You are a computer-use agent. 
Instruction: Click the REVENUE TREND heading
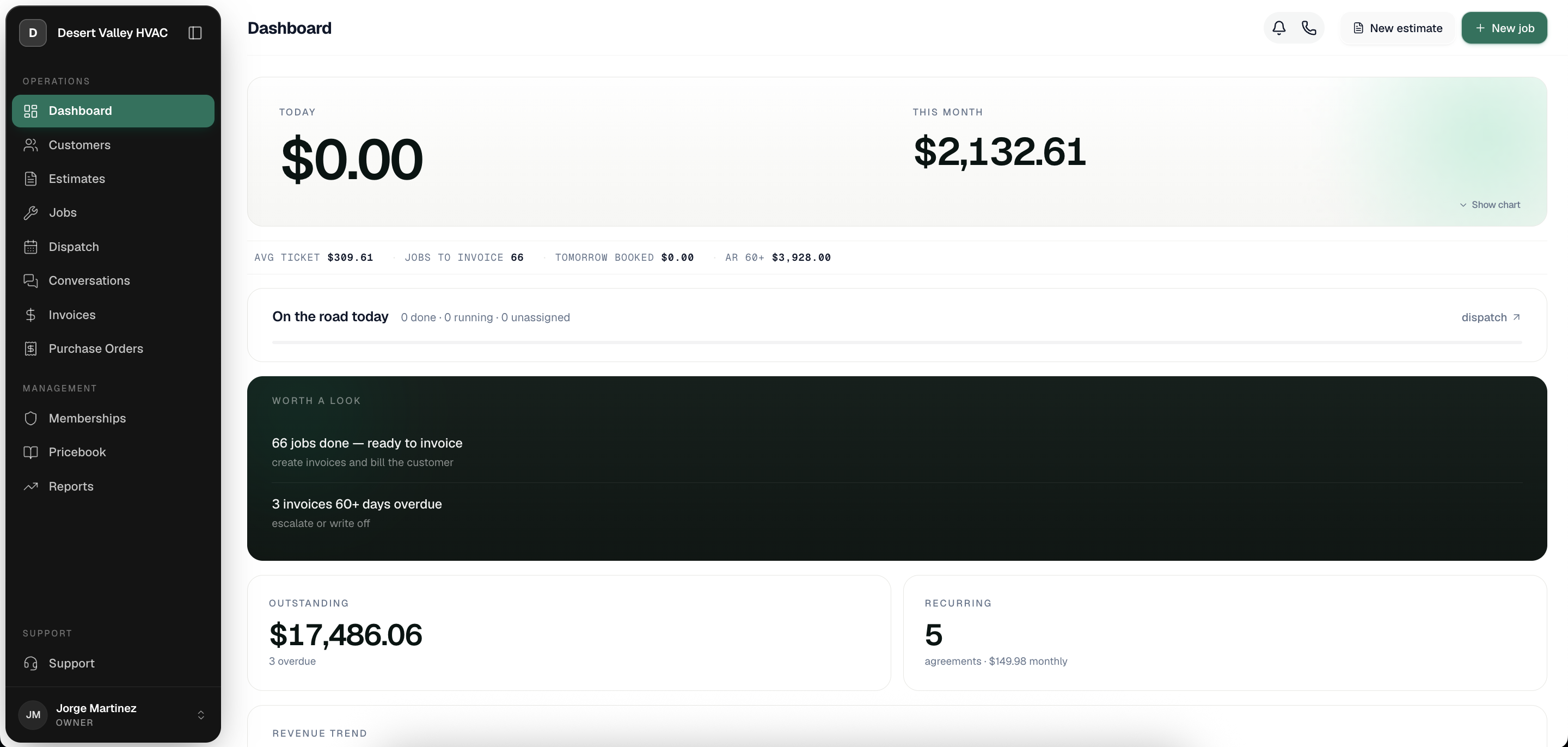320,733
